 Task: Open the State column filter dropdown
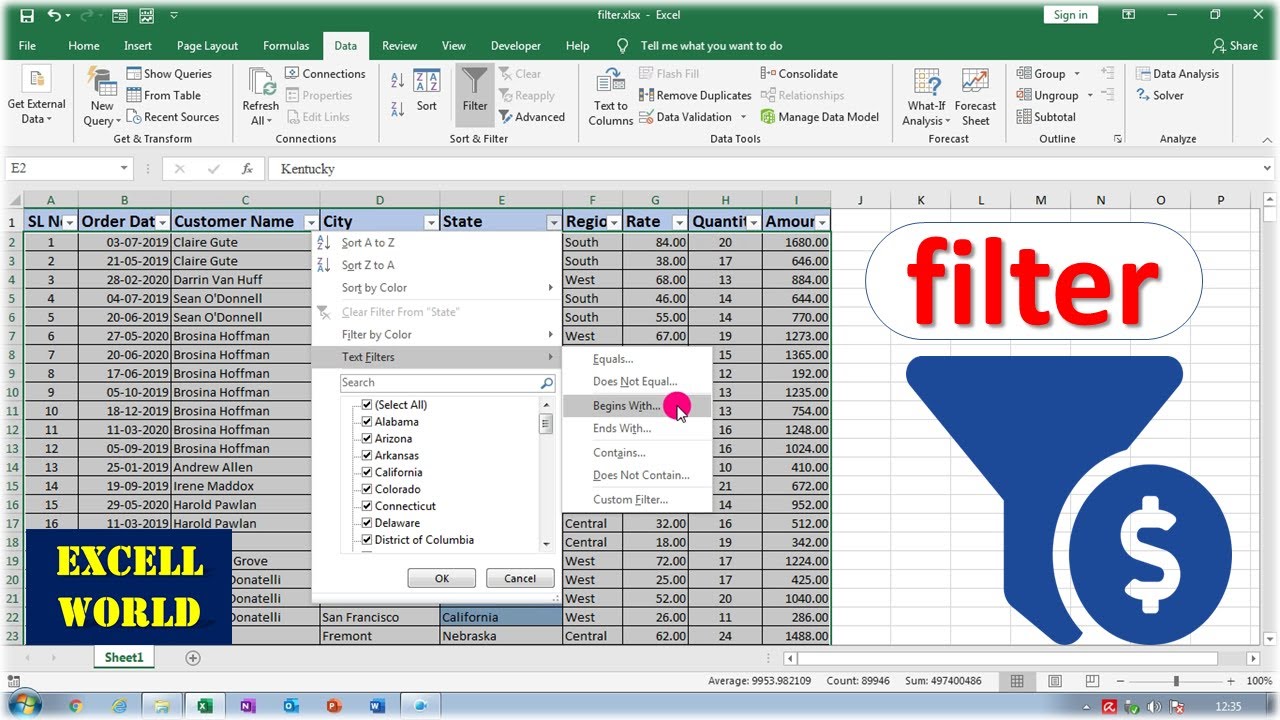[553, 222]
